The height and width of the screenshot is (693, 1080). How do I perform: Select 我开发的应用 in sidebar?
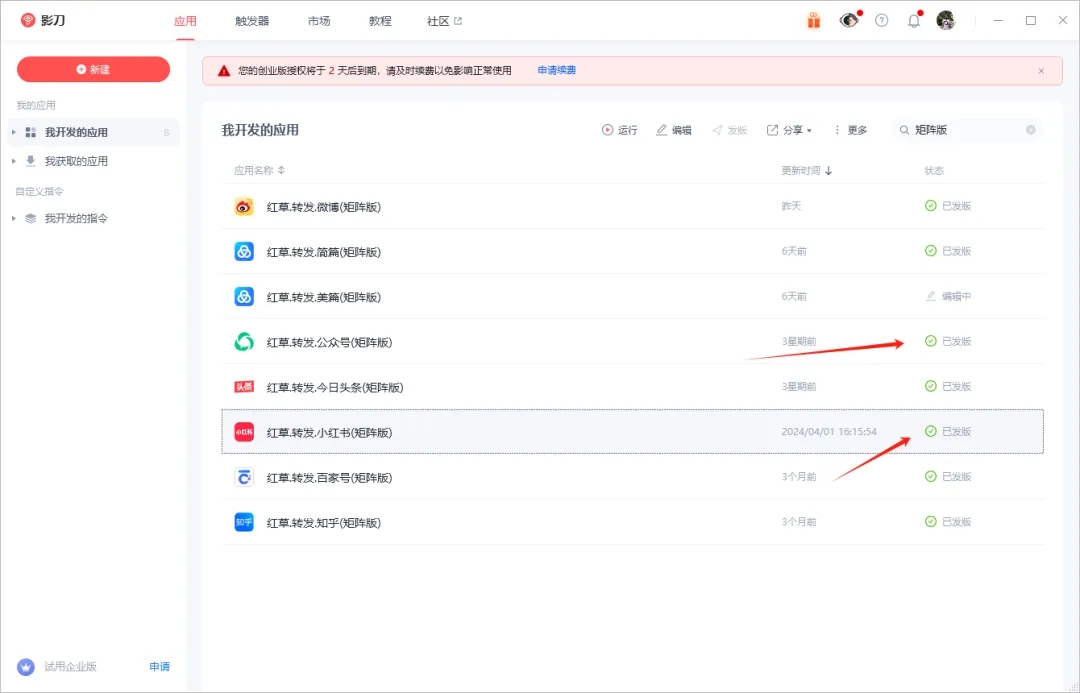click(x=94, y=132)
